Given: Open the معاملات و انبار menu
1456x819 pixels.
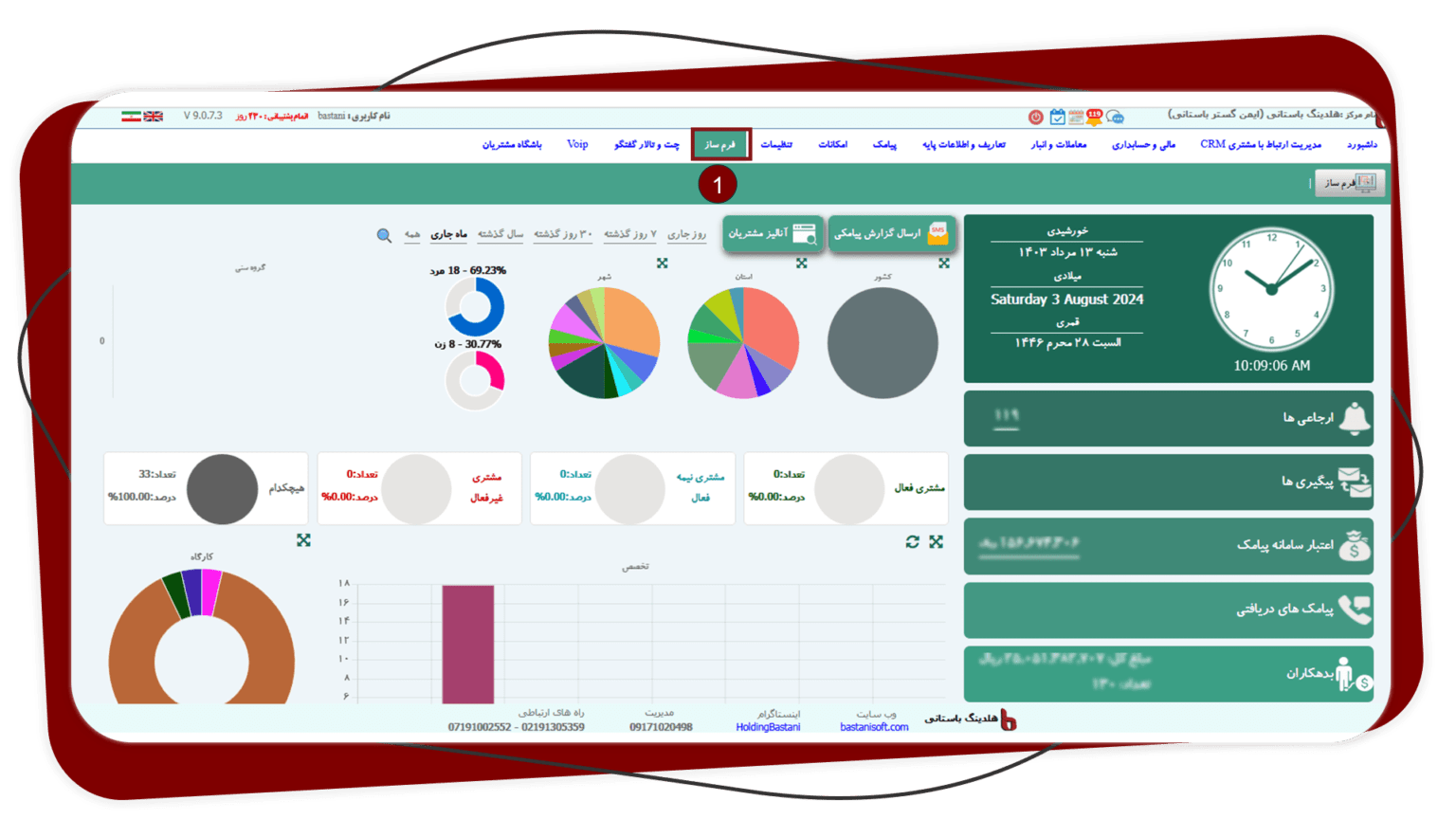Looking at the screenshot, I should [1059, 144].
